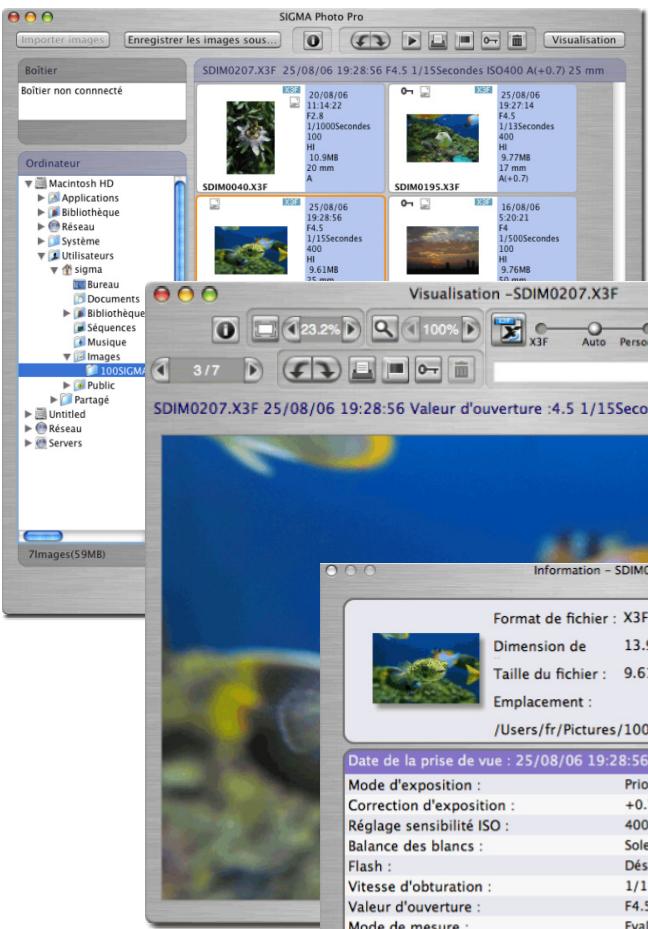This screenshot has height=929, width=648.
Task: Select thumbnail SDIM0040.X3F
Action: point(251,137)
